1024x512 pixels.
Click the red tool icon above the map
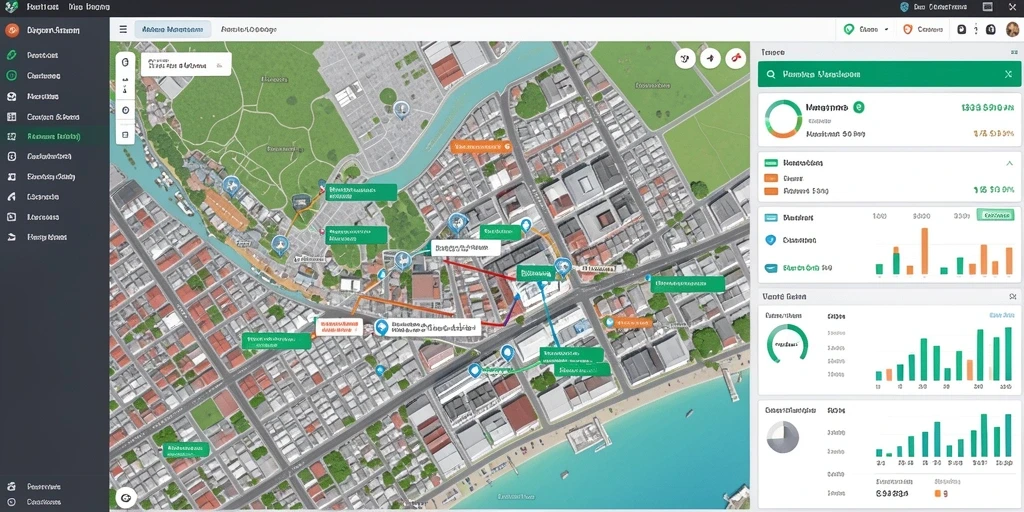point(735,59)
